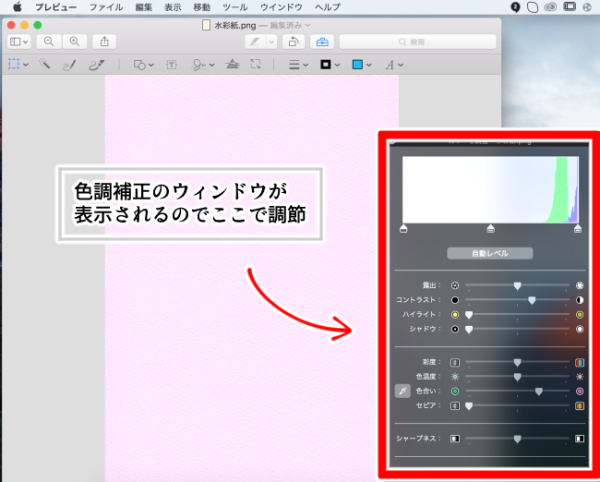This screenshot has height=482, width=600.
Task: Click the シャープネス slider handle
Action: pyautogui.click(x=517, y=438)
